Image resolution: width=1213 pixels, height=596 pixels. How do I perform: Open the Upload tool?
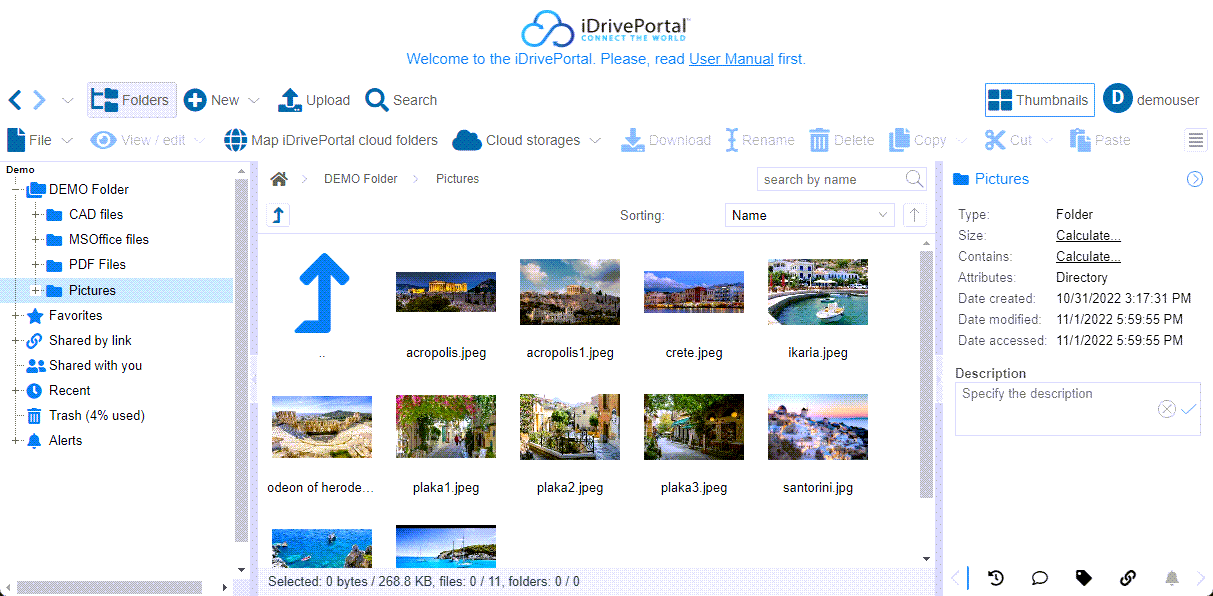[x=313, y=100]
